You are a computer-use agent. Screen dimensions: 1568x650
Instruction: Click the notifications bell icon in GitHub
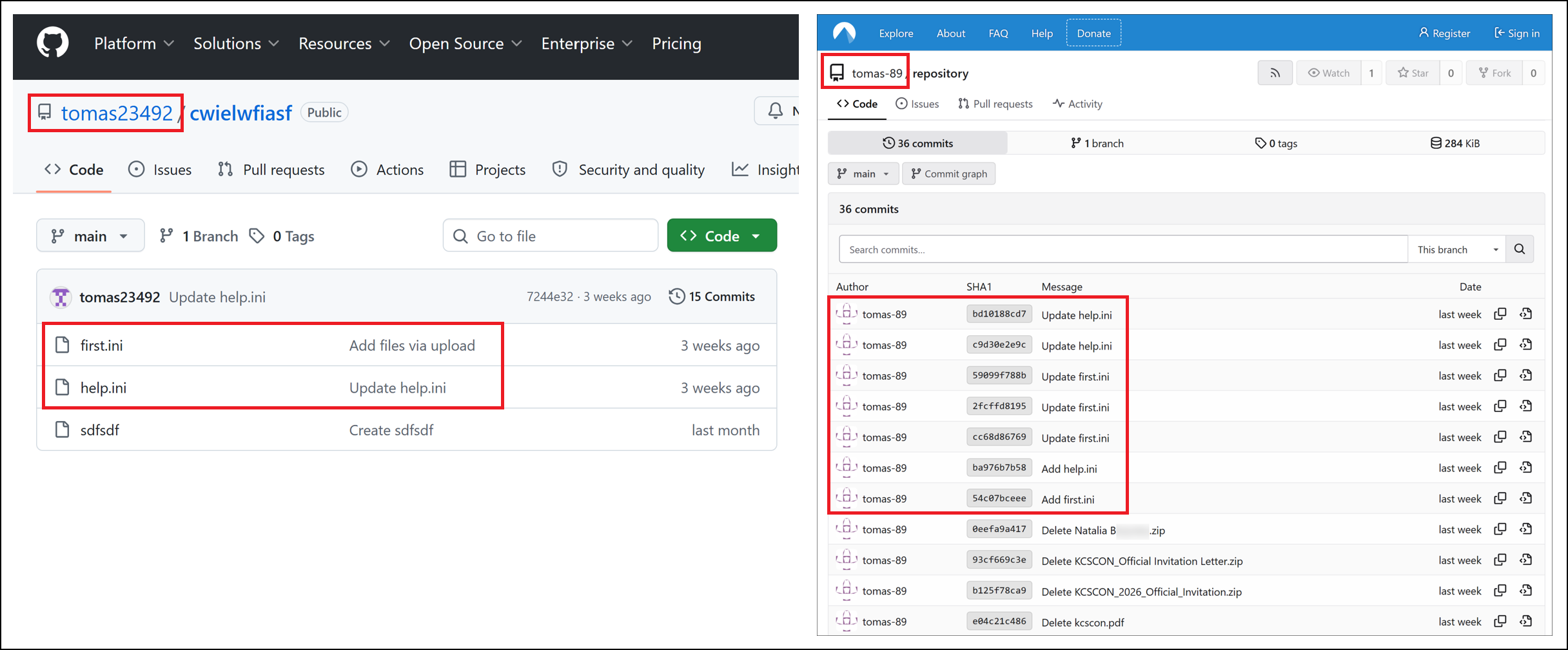pyautogui.click(x=776, y=111)
